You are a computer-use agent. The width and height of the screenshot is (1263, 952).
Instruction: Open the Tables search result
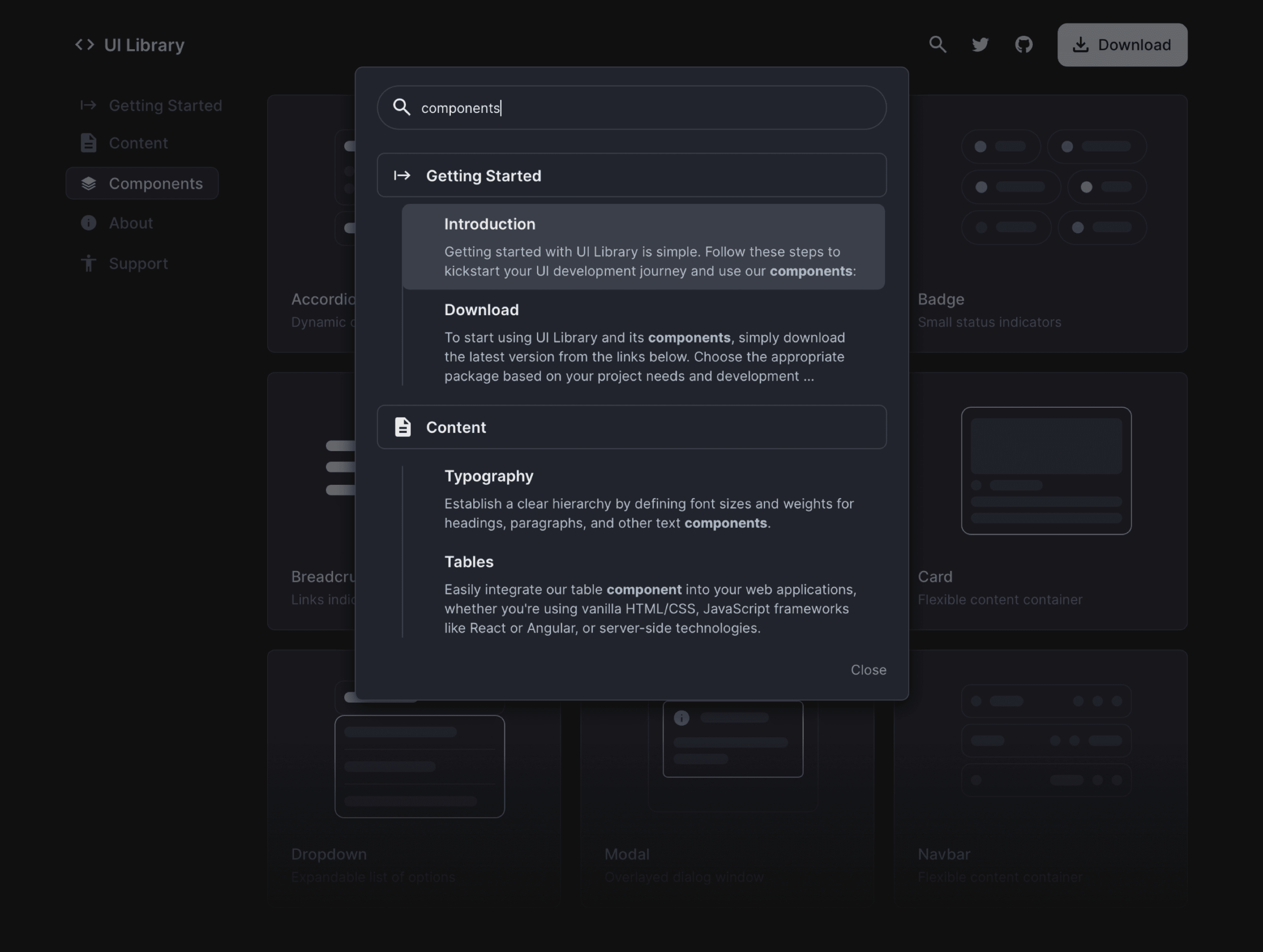(644, 594)
